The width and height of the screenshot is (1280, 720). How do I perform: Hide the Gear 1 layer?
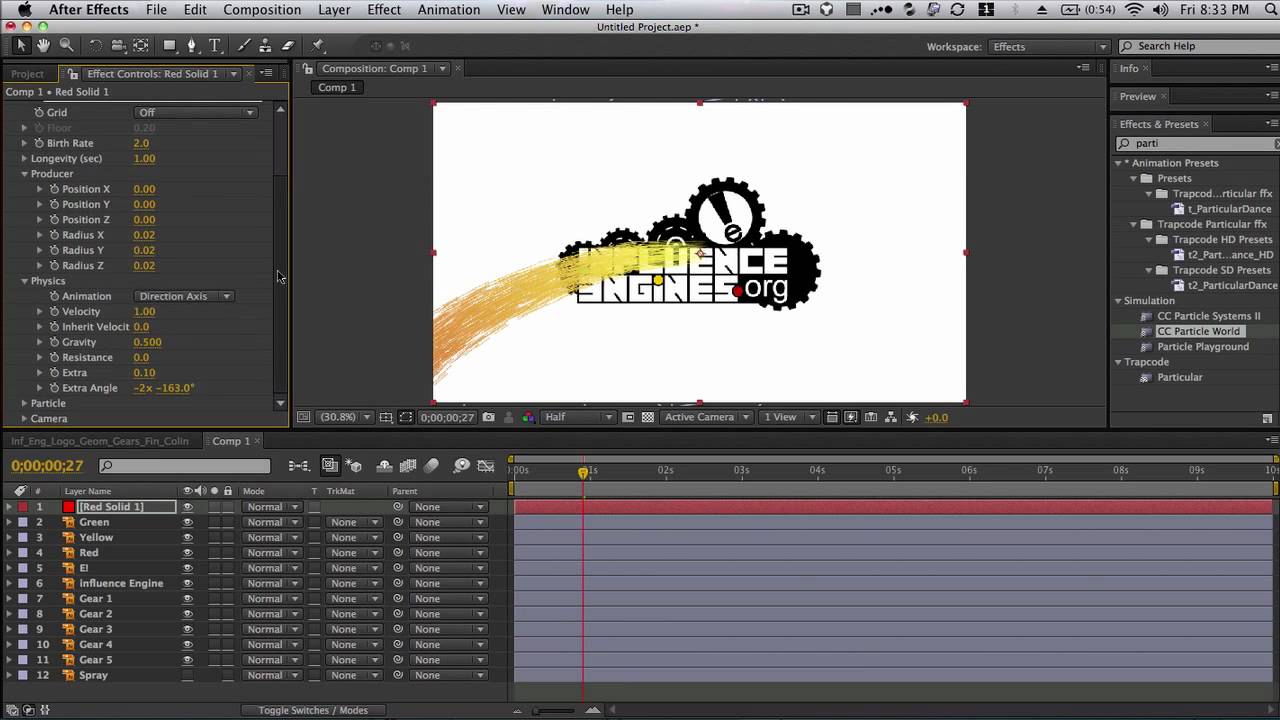click(187, 598)
